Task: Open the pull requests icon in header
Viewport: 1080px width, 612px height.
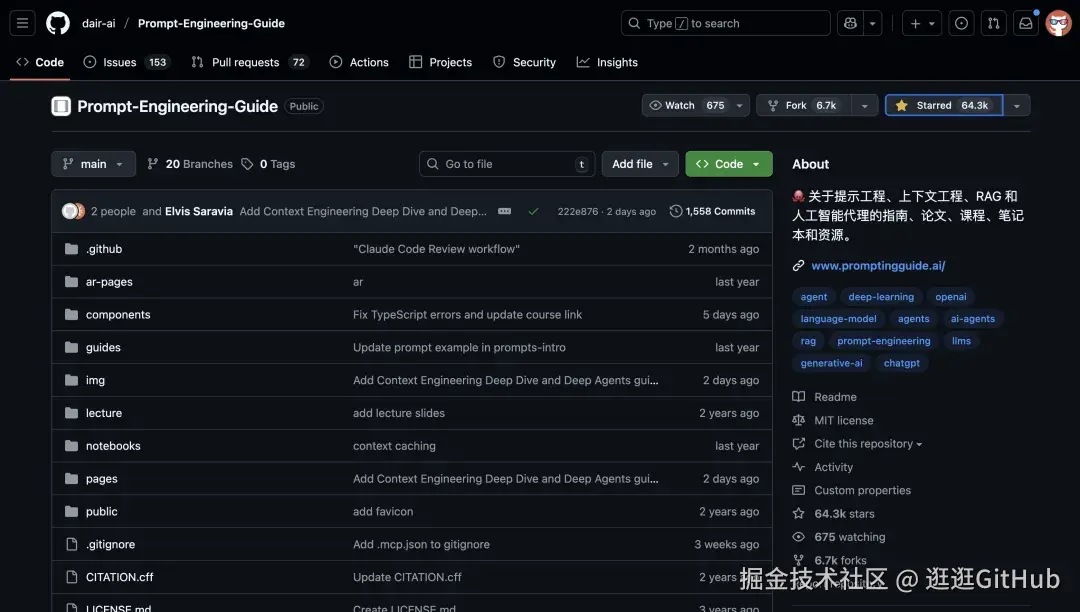Action: point(993,23)
